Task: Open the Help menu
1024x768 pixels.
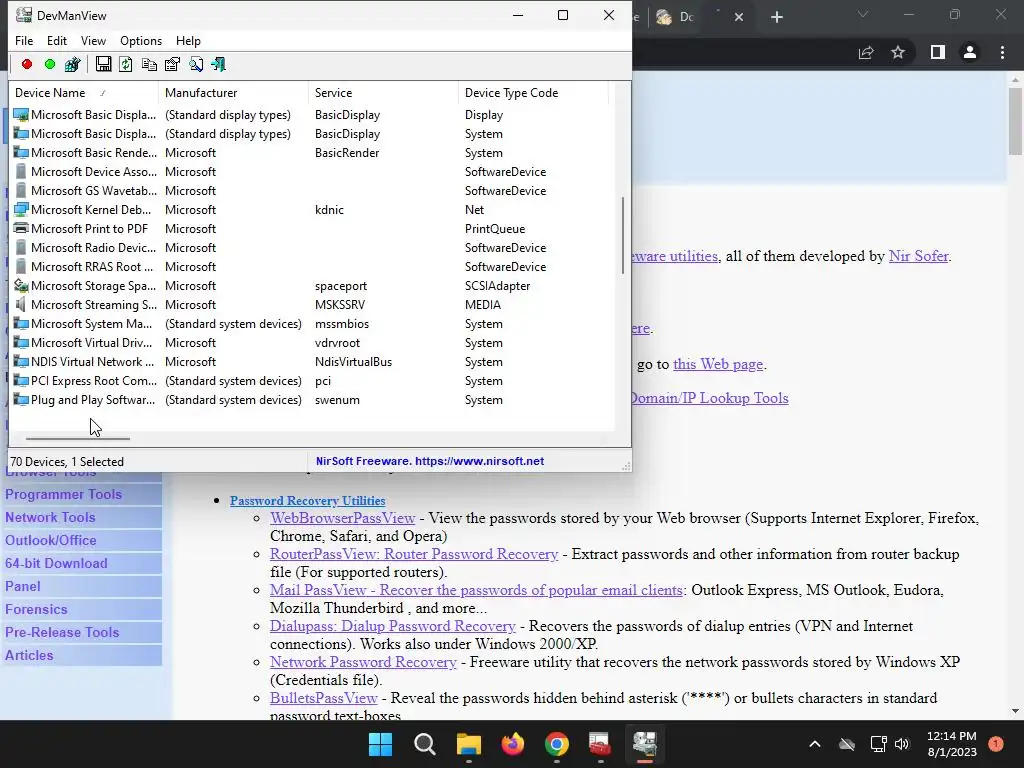Action: pos(188,40)
